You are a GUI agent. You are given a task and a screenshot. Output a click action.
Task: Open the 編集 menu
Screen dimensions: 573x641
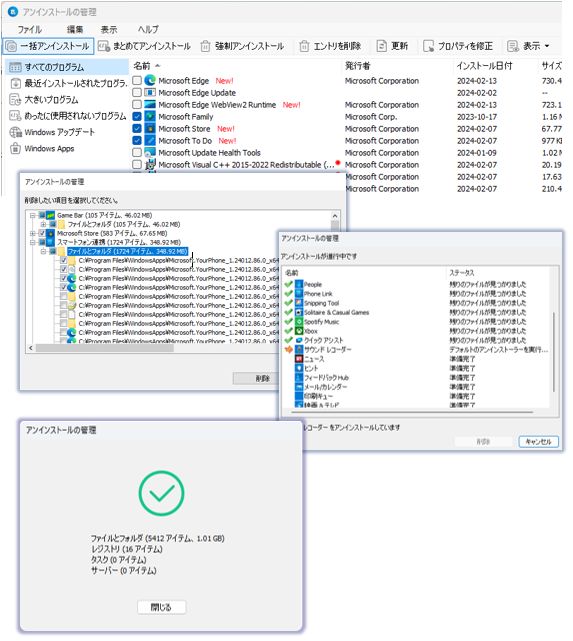point(75,29)
